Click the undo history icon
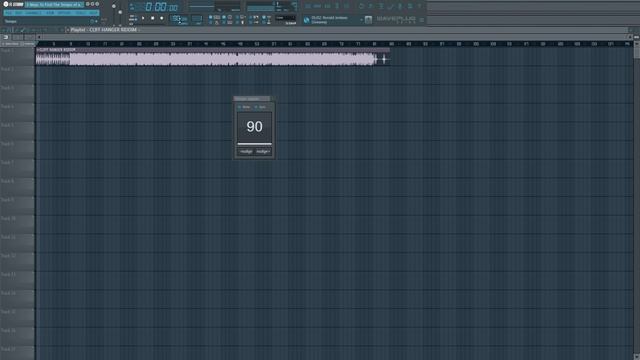This screenshot has height=360, width=640. [362, 7]
